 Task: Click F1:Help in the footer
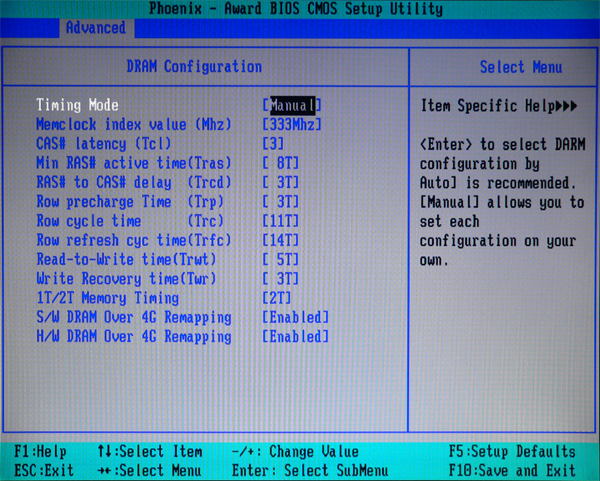(x=41, y=452)
